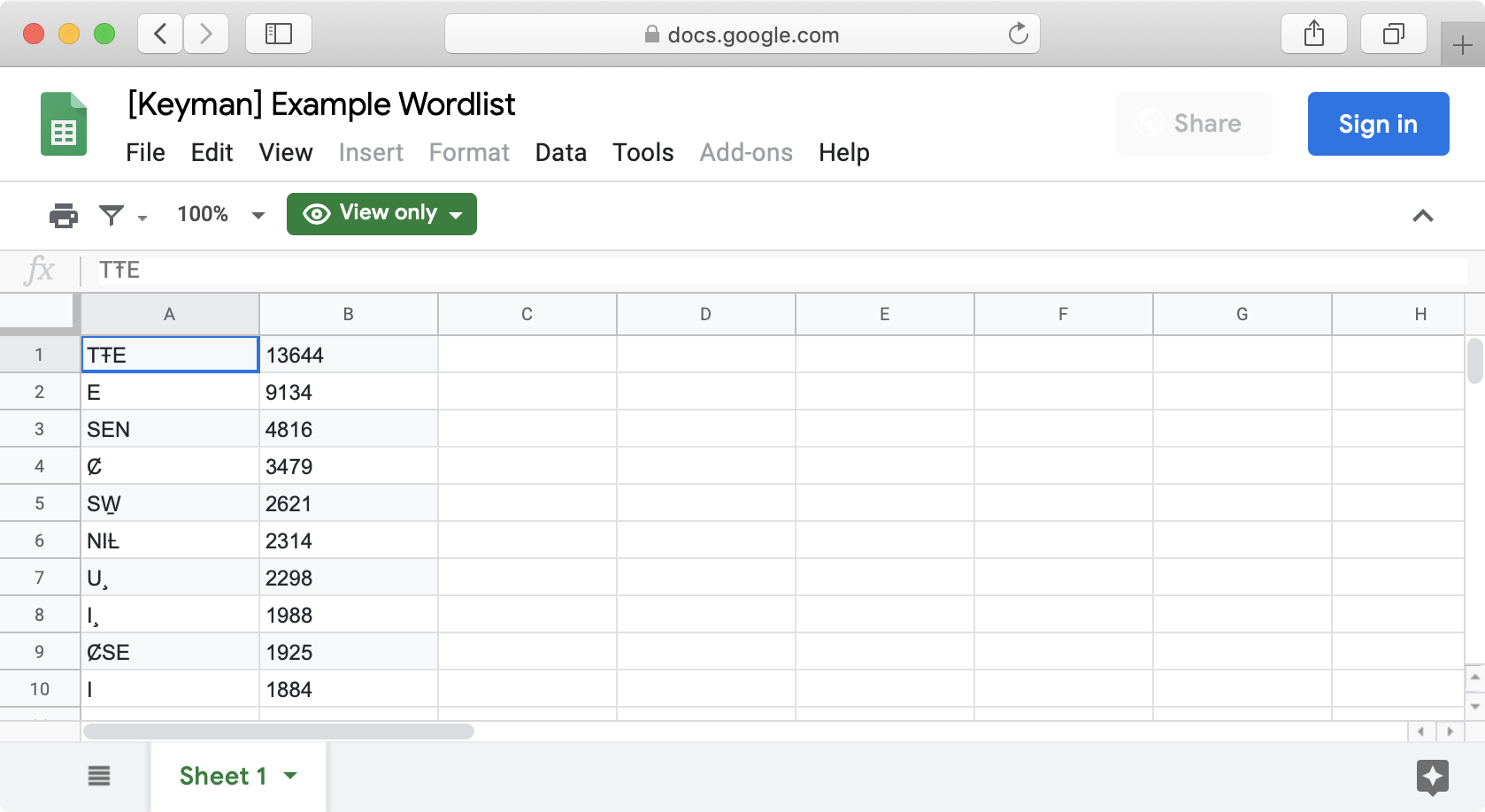
Task: Select column G header
Action: coord(1243,314)
